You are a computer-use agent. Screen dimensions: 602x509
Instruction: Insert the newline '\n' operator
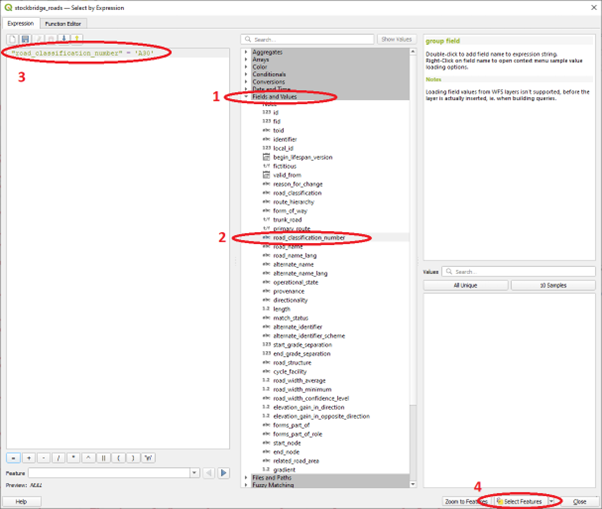(149, 457)
